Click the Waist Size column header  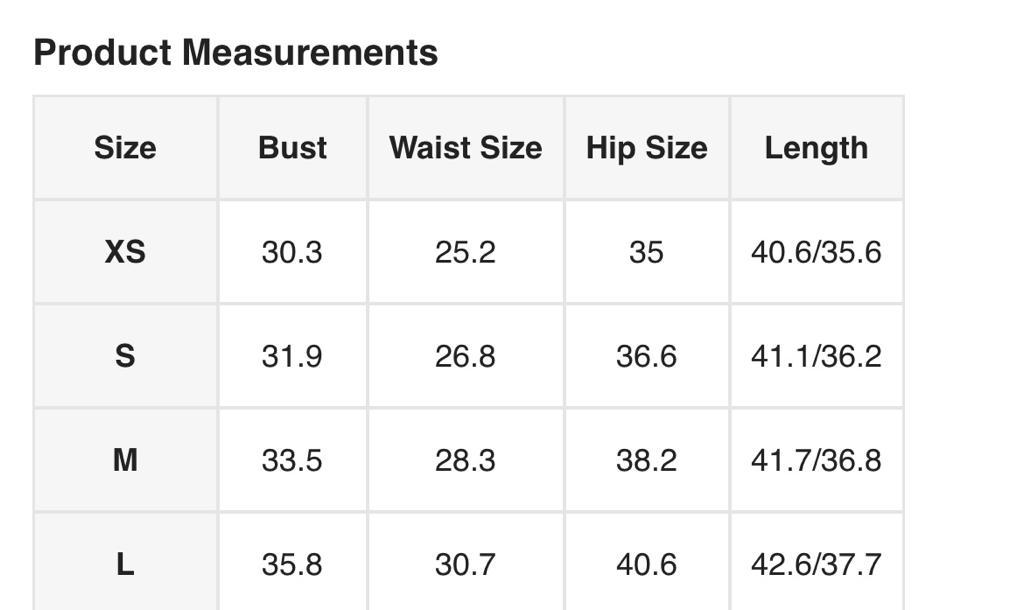(x=465, y=148)
